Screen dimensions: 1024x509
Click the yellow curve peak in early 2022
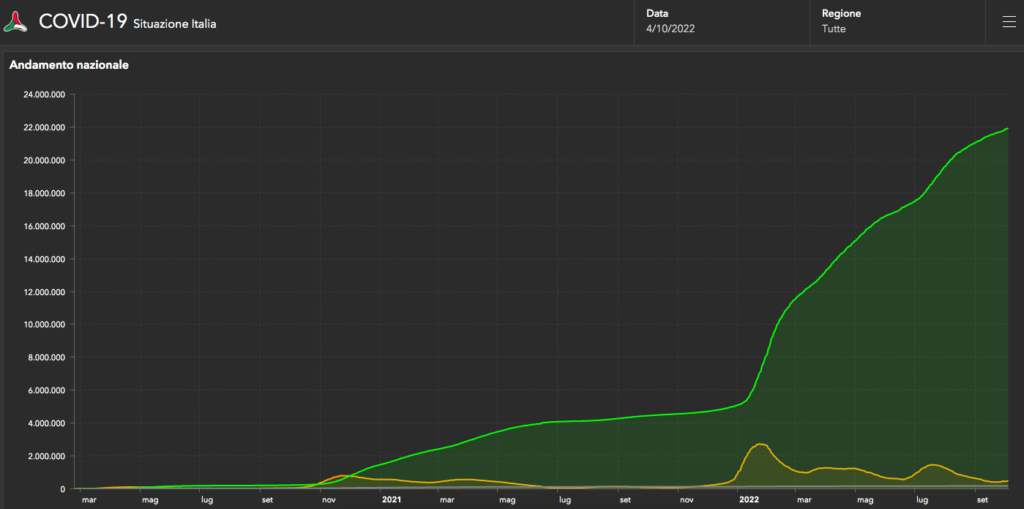tap(760, 444)
